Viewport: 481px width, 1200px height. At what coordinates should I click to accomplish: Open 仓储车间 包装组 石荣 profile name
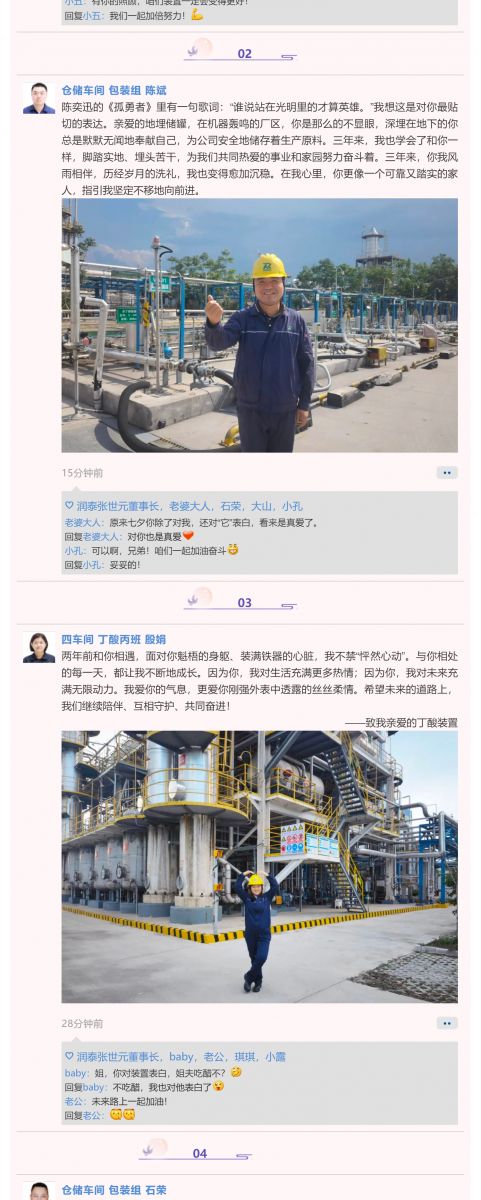[x=114, y=1190]
